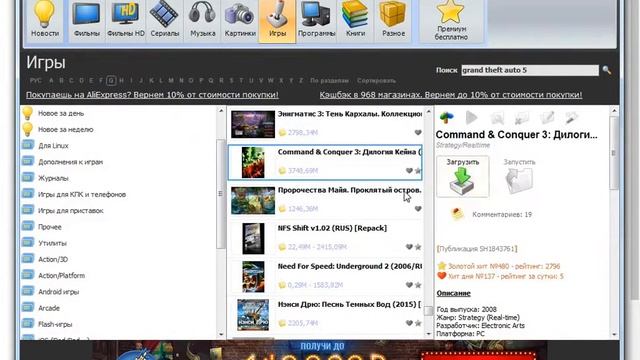
Task: Select letter G in alphabet filter
Action: click(x=111, y=80)
